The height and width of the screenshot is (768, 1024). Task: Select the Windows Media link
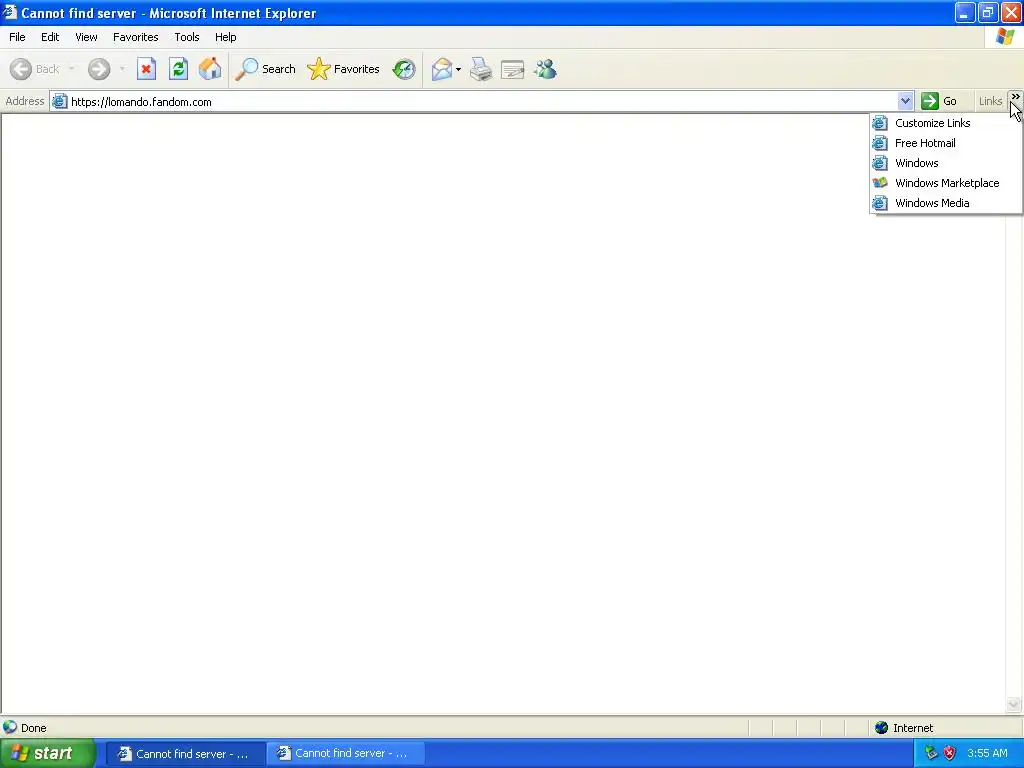pos(946,203)
